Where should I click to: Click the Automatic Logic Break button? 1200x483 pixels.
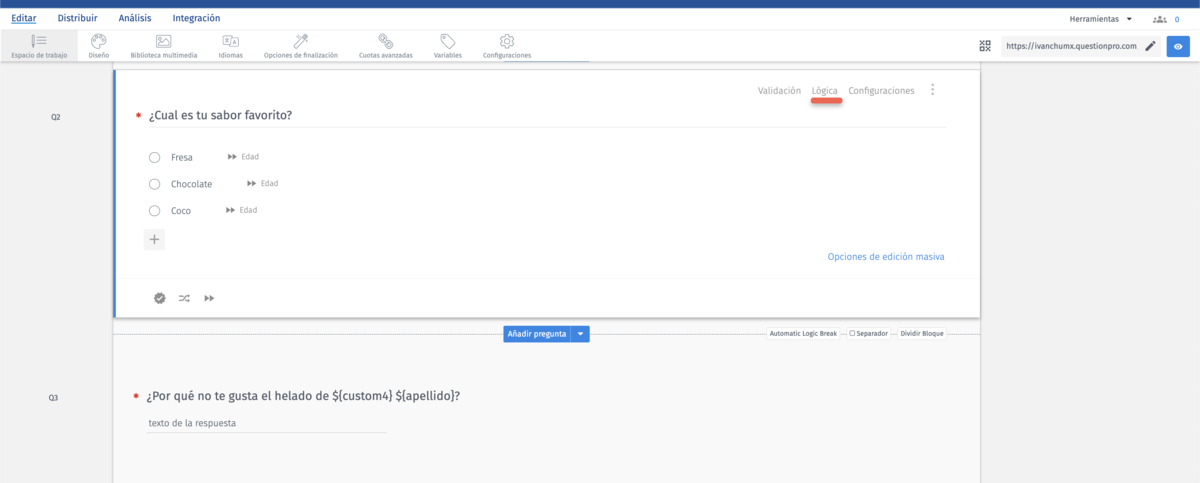(803, 334)
